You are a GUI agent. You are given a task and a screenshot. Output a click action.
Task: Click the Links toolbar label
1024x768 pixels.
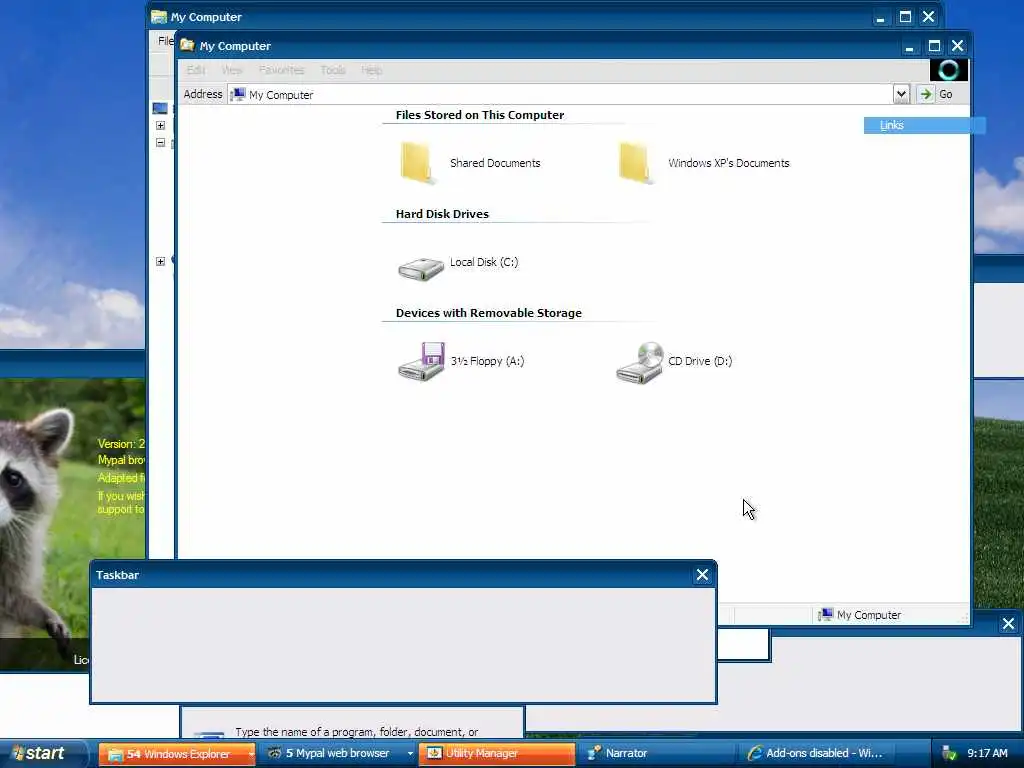(x=891, y=125)
